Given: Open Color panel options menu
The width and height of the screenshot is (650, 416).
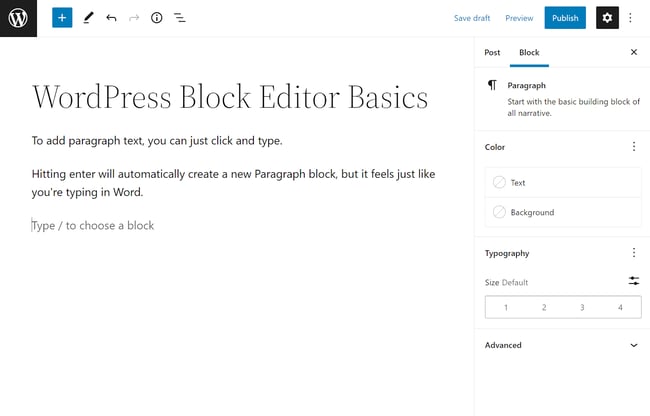Looking at the screenshot, I should tap(634, 147).
